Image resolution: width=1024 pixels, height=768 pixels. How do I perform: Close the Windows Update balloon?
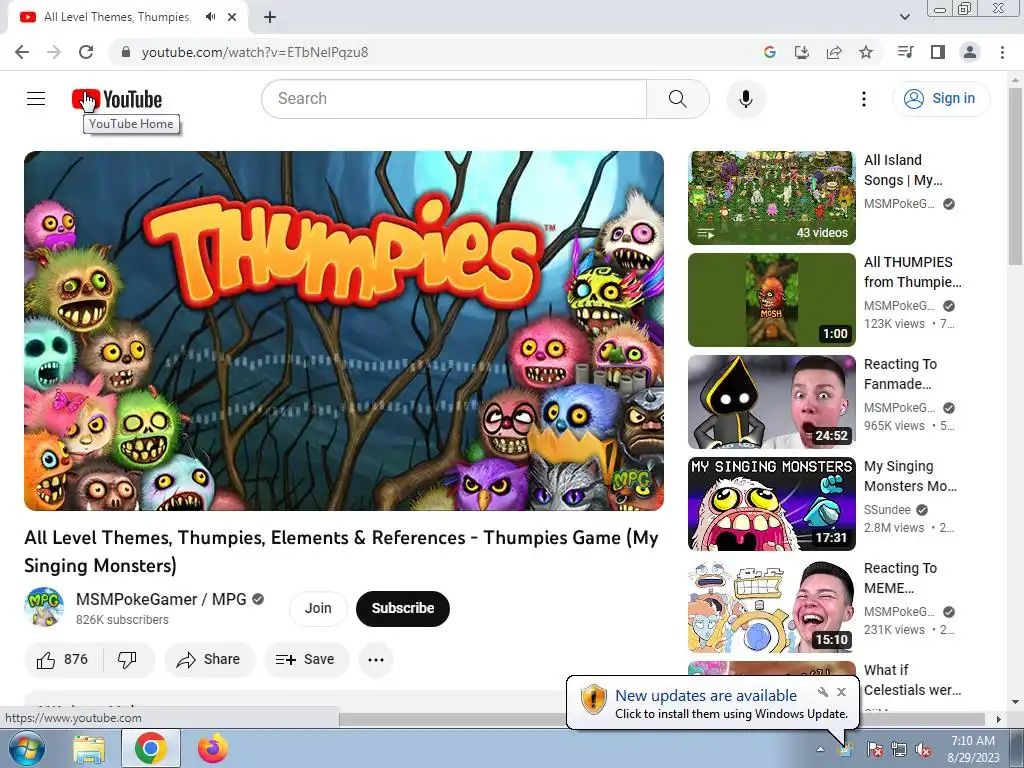[x=842, y=692]
